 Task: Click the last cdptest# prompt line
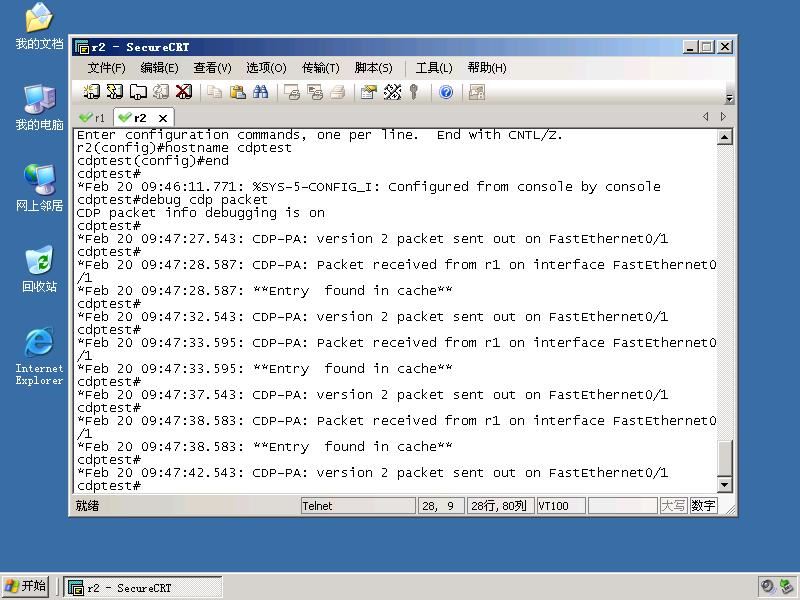[109, 486]
